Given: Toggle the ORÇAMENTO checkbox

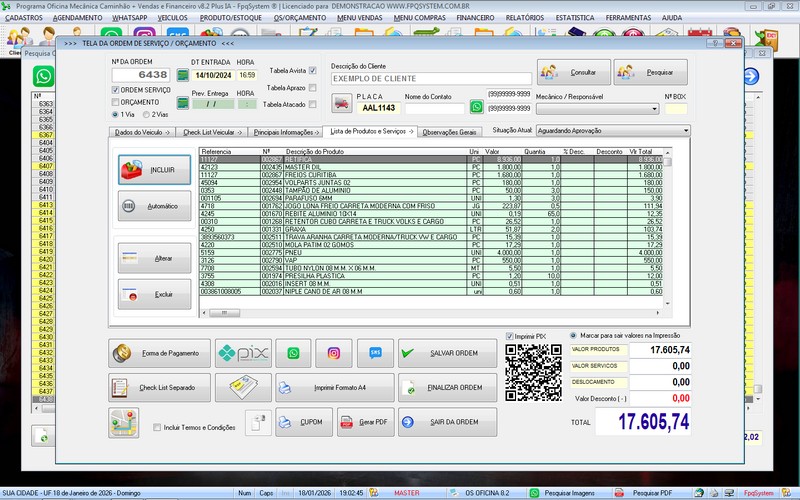Looking at the screenshot, I should [115, 102].
